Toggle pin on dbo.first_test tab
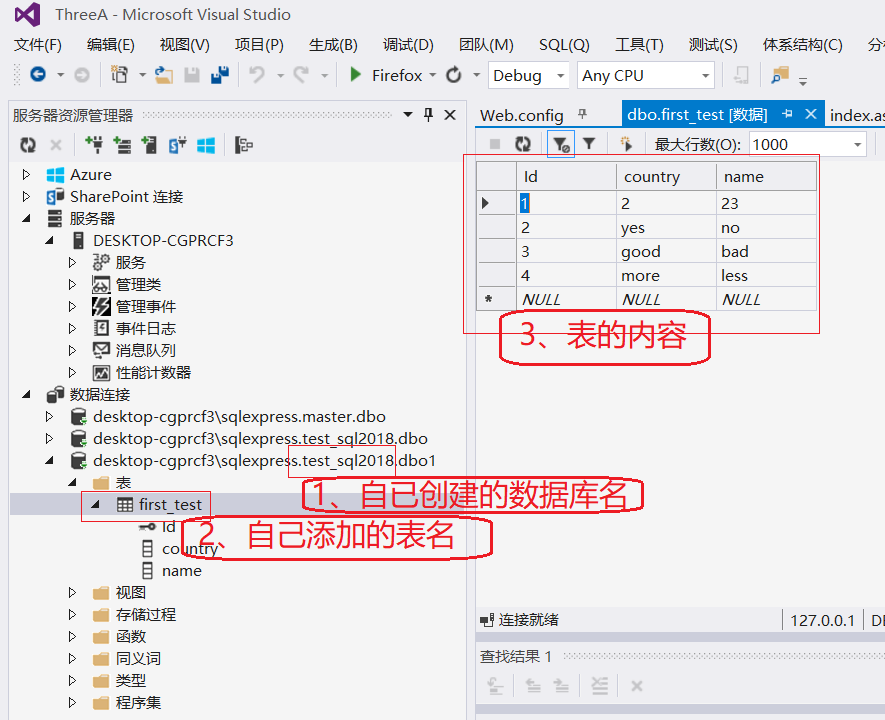This screenshot has width=885, height=720. 787,115
